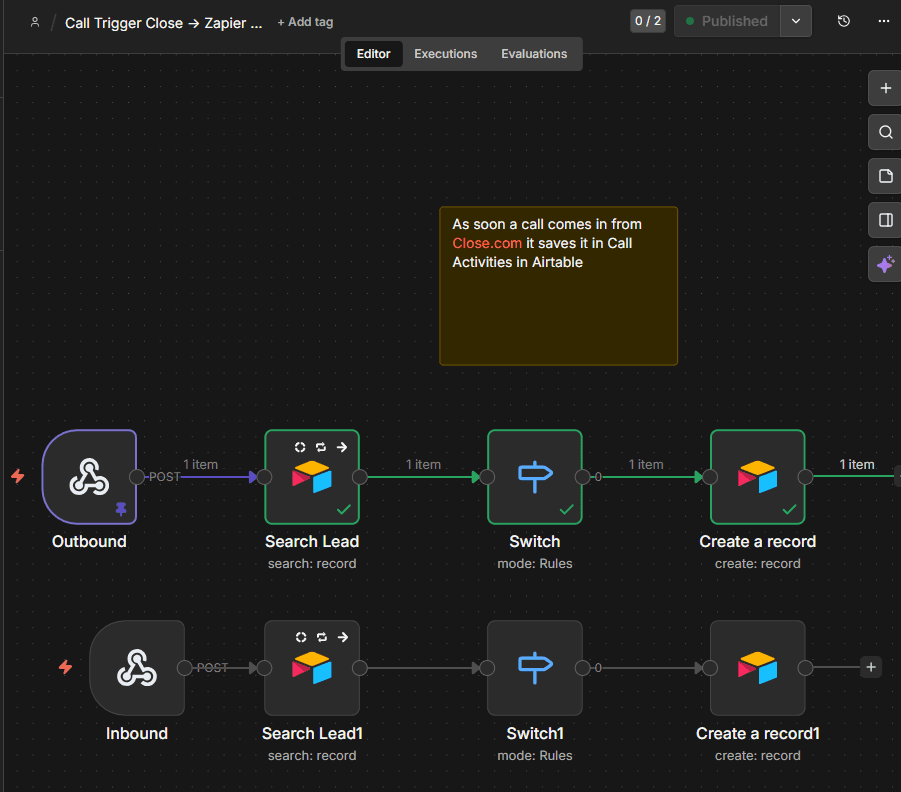Open the Inbound webhook node
The width and height of the screenshot is (901, 792).
[x=137, y=668]
